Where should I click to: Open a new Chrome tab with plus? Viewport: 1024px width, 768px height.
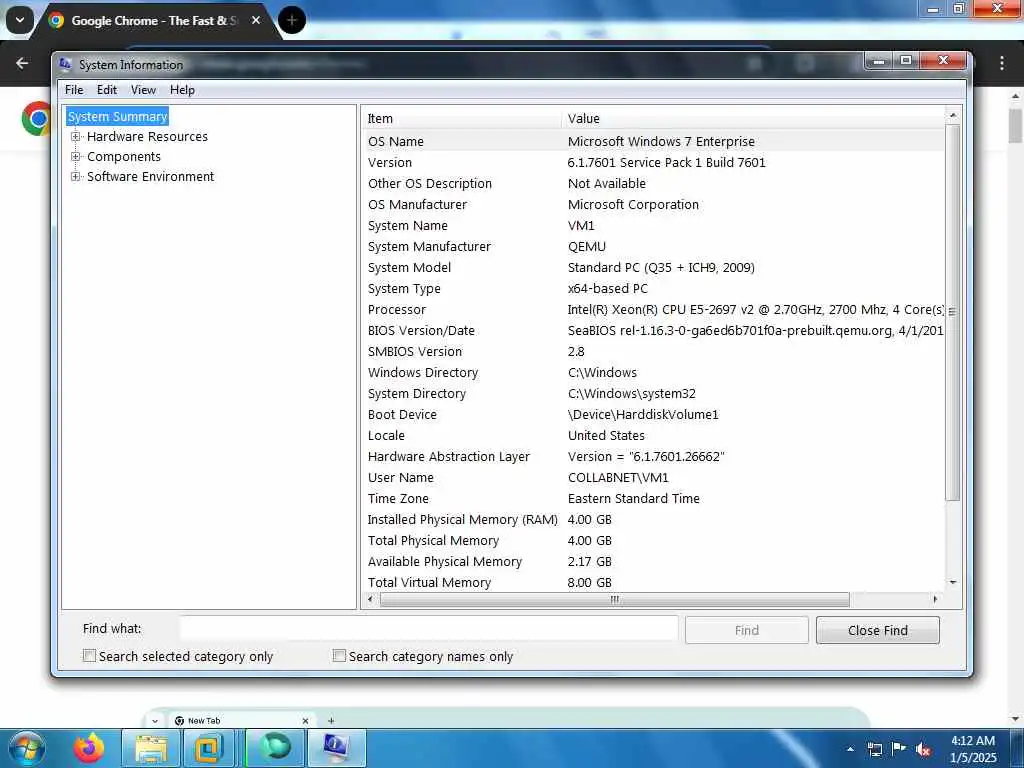tap(292, 20)
